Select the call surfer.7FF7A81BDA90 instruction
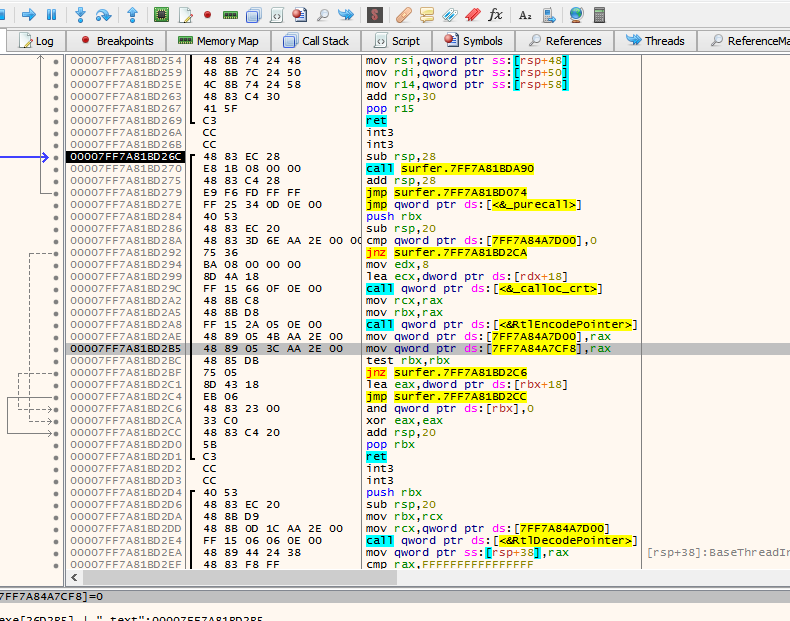Image resolution: width=790 pixels, height=621 pixels. (450, 169)
